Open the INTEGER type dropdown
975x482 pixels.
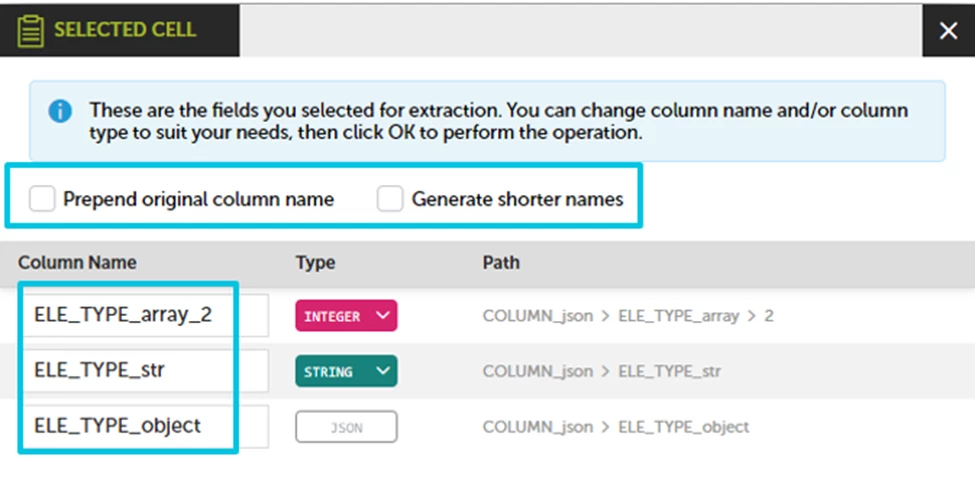346,316
